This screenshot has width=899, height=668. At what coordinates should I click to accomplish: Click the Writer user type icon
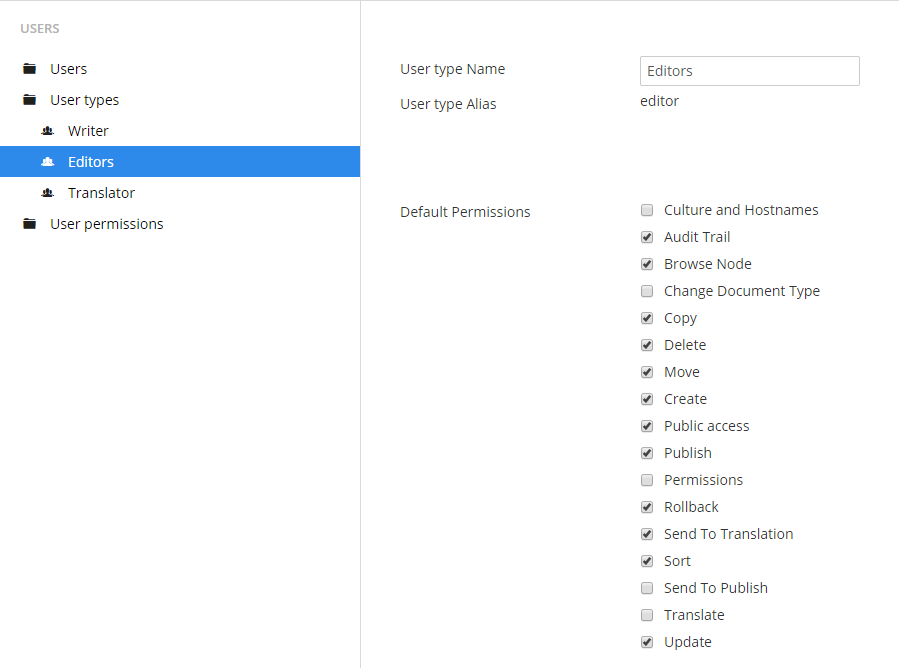[x=47, y=131]
